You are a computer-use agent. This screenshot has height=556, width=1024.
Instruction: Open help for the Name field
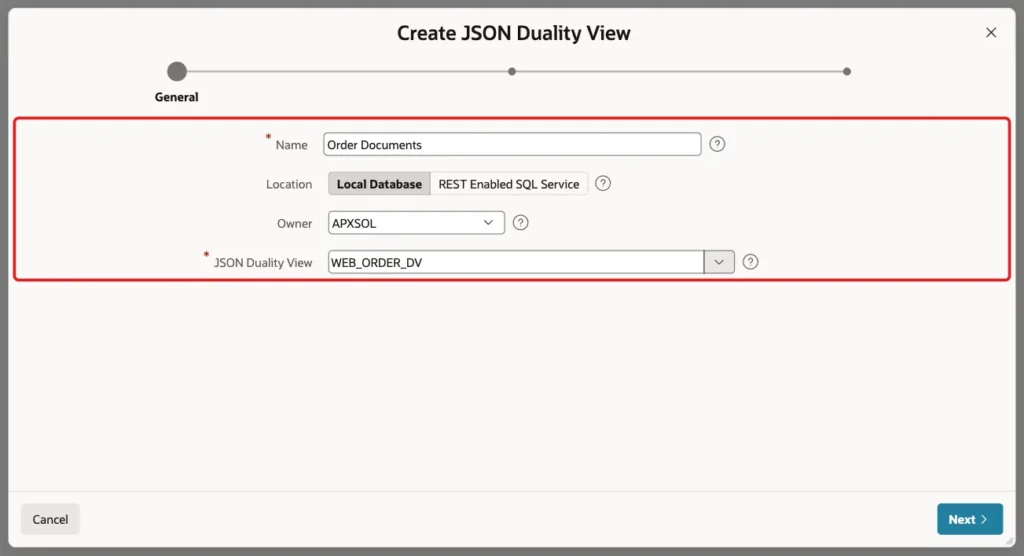[x=717, y=144]
